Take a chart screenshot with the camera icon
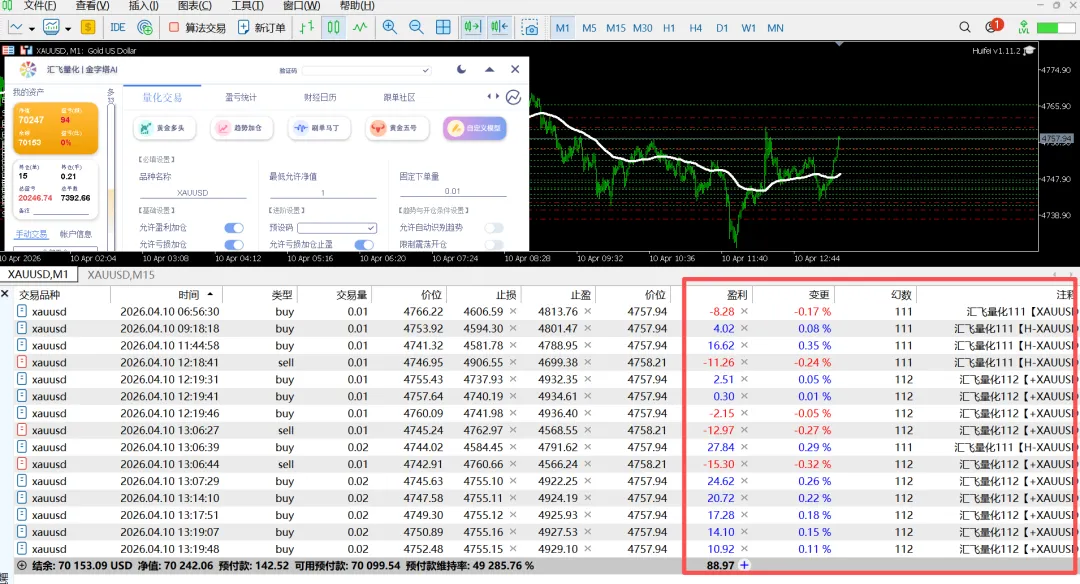1080x584 pixels. tap(531, 27)
